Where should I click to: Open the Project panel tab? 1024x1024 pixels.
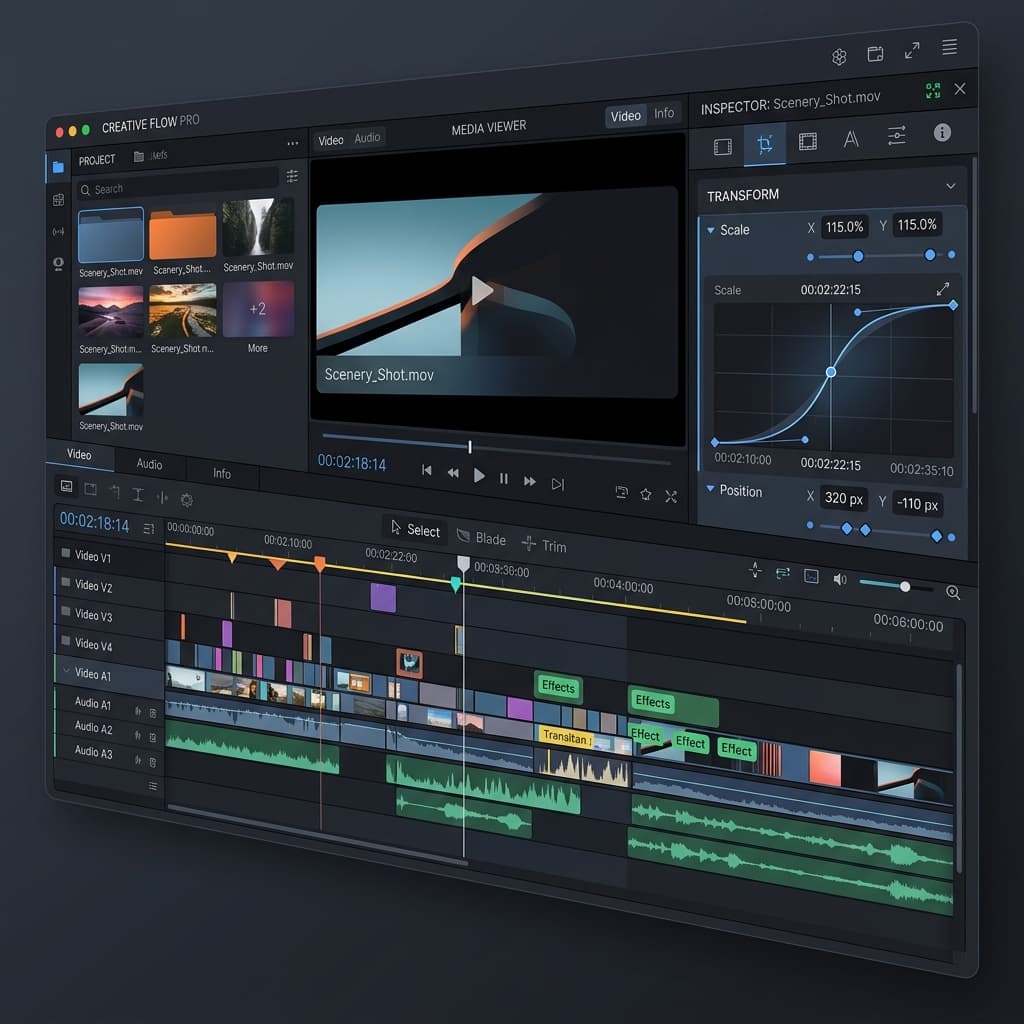click(95, 160)
